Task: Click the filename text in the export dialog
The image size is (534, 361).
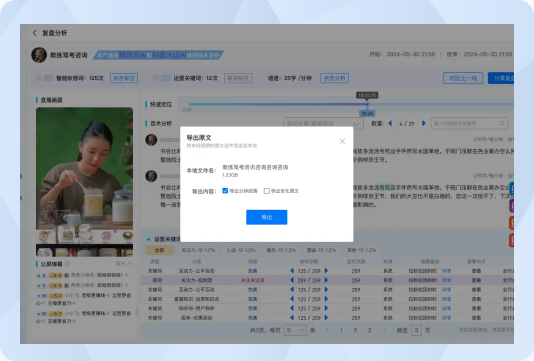Action: pos(255,167)
